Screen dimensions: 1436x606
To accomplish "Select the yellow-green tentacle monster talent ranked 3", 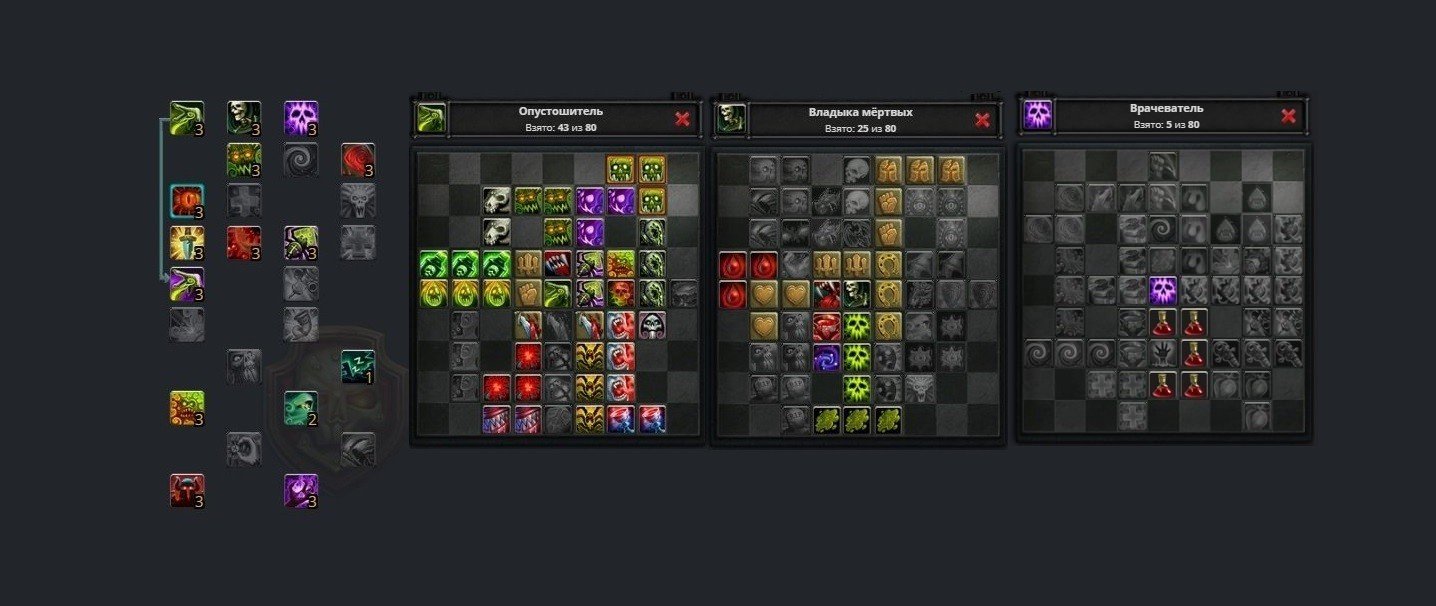I will click(187, 408).
